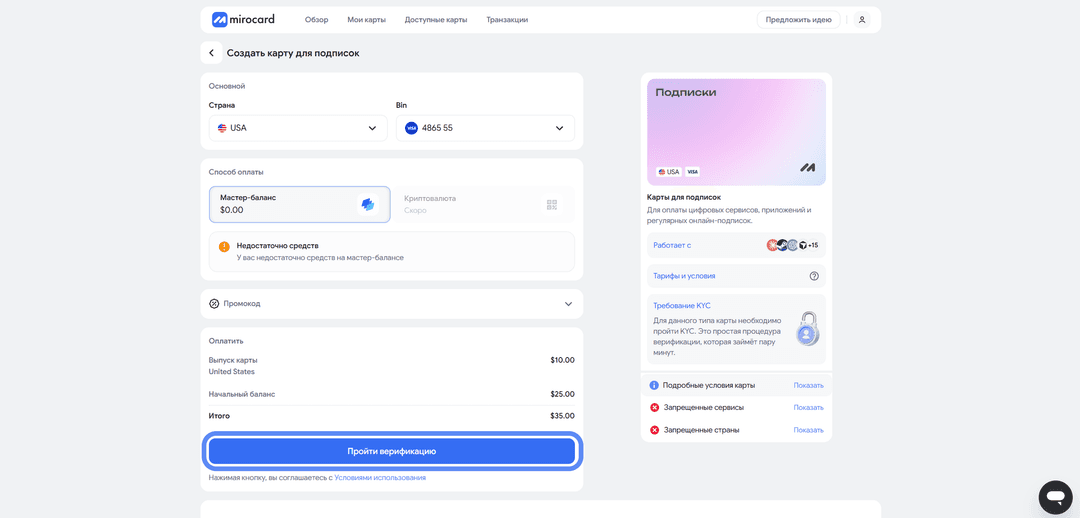Click the Криптовалюта QR code icon
This screenshot has width=1080, height=518.
coord(552,205)
